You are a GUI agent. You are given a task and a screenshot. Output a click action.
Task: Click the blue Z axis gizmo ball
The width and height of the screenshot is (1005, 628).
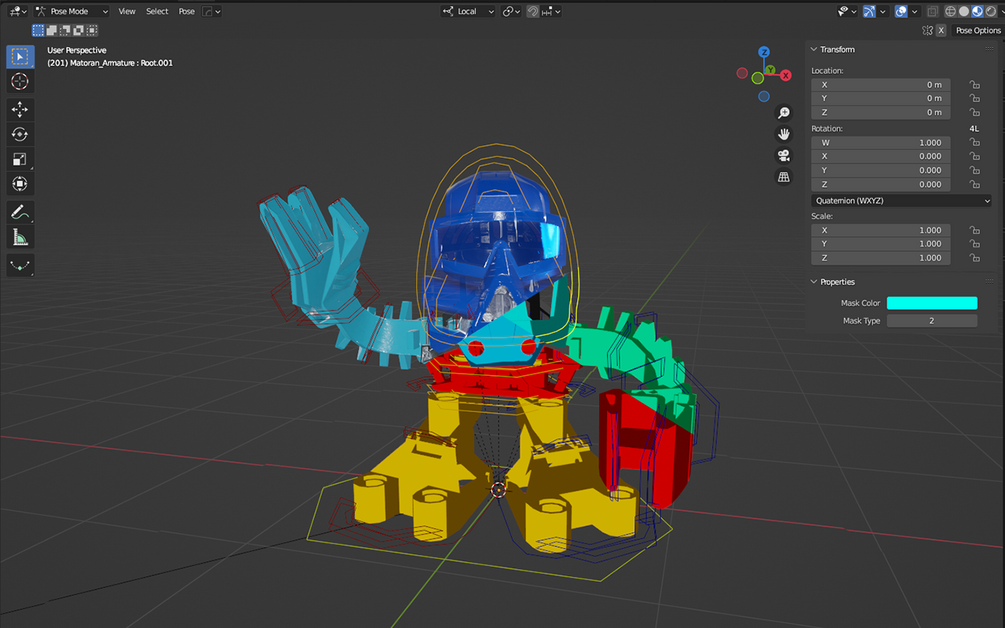click(x=763, y=52)
